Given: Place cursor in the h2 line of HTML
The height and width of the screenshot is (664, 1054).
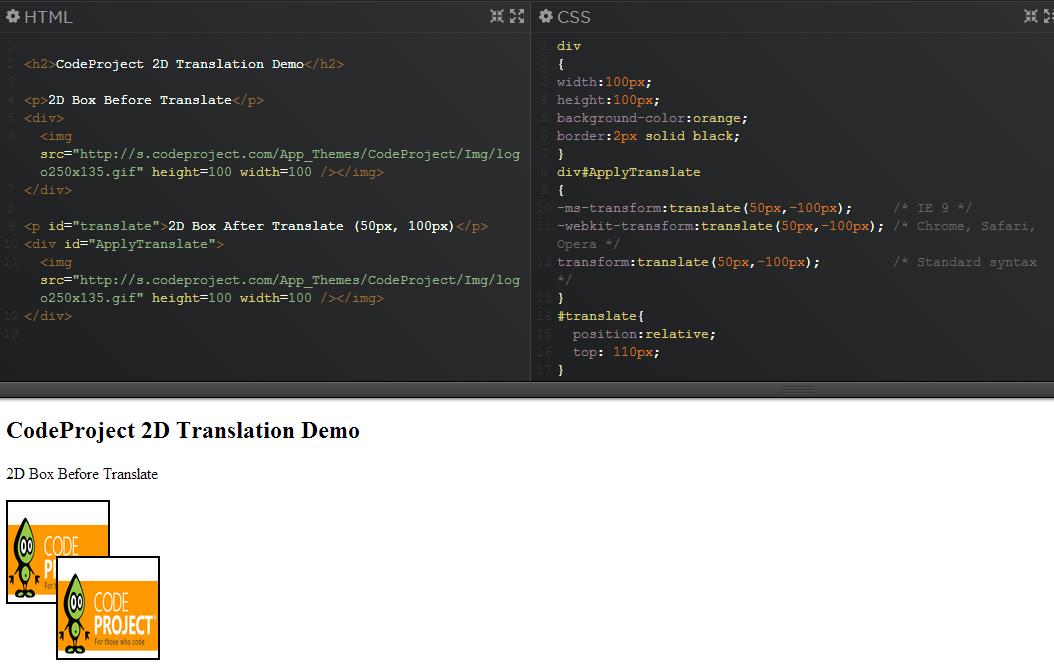Looking at the screenshot, I should (x=184, y=64).
